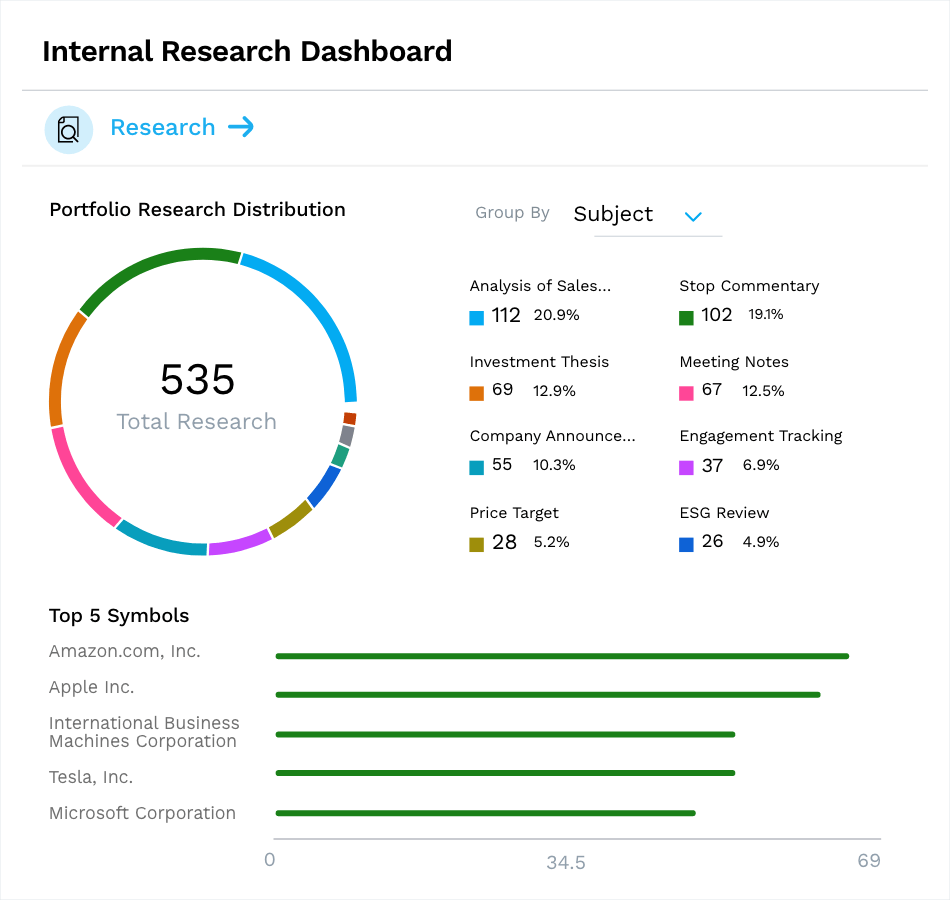The image size is (950, 900).
Task: Click the orange Investment Thesis legend marker
Action: 477,391
